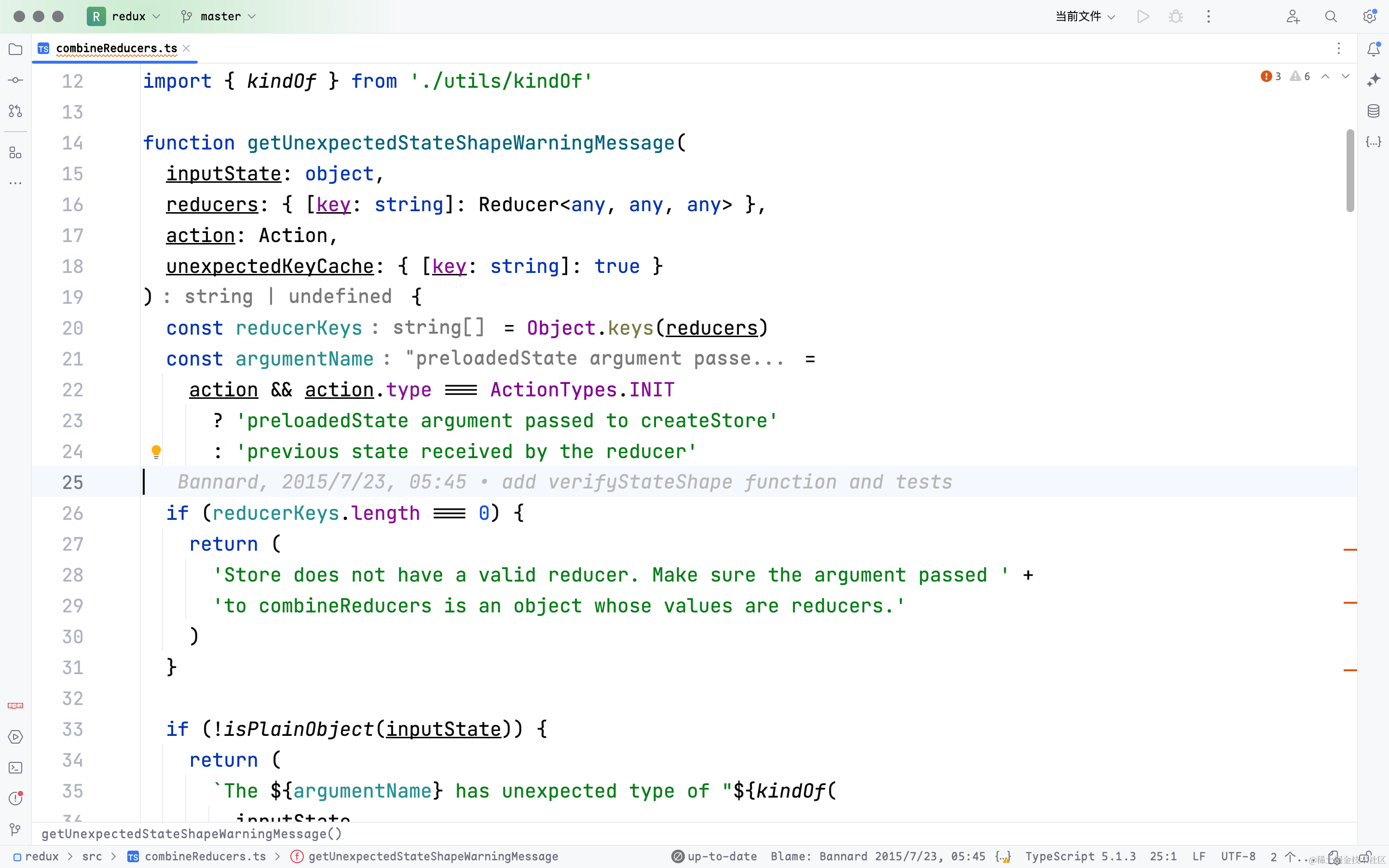
Task: Click 'isPlainObject' call on line 33
Action: point(299,729)
